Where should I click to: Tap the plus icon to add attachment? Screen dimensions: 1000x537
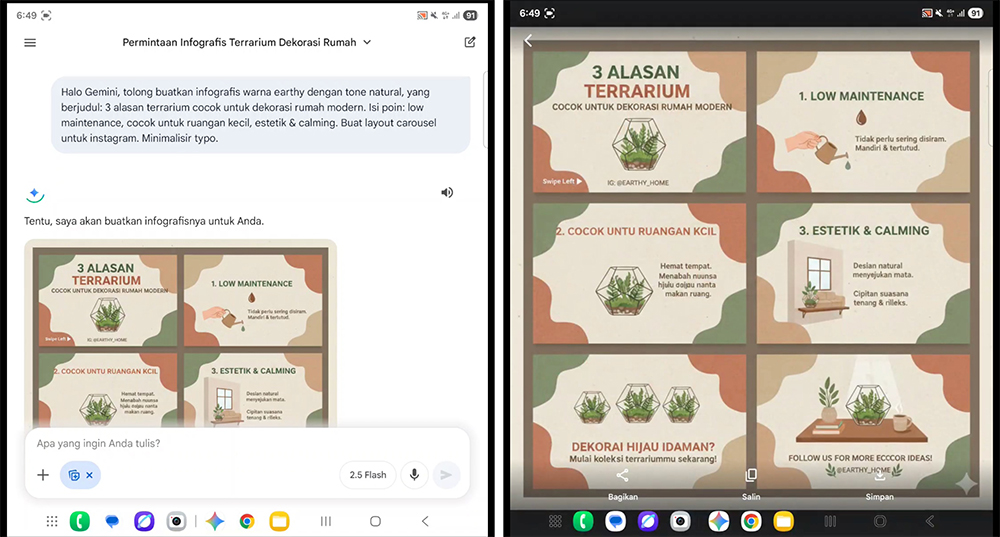click(43, 475)
